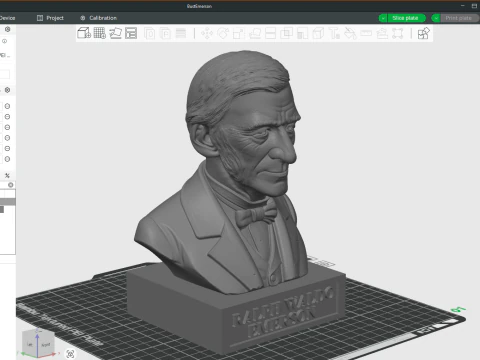Select the Scale tool
The image size is (480, 360).
pyautogui.click(x=239, y=33)
